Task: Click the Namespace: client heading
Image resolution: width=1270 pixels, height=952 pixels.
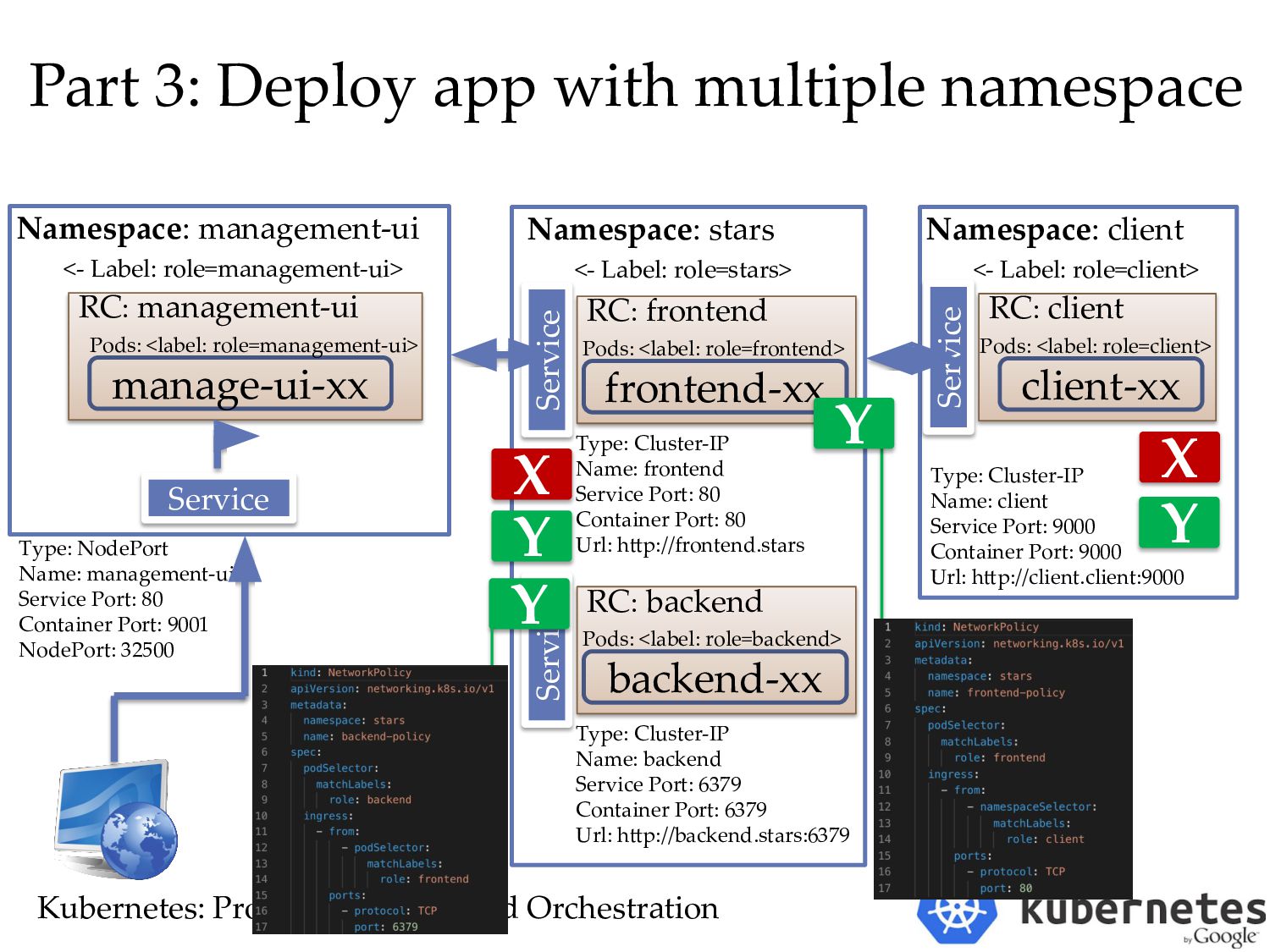Action: [1055, 229]
